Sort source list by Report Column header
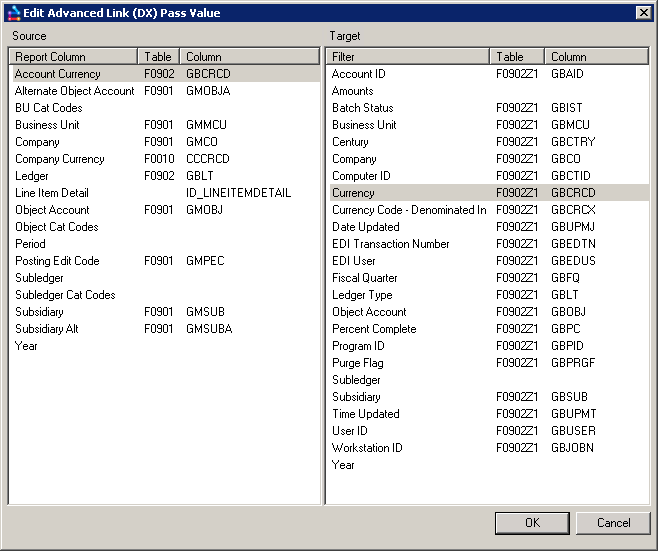Image resolution: width=658 pixels, height=551 pixels. coord(73,57)
